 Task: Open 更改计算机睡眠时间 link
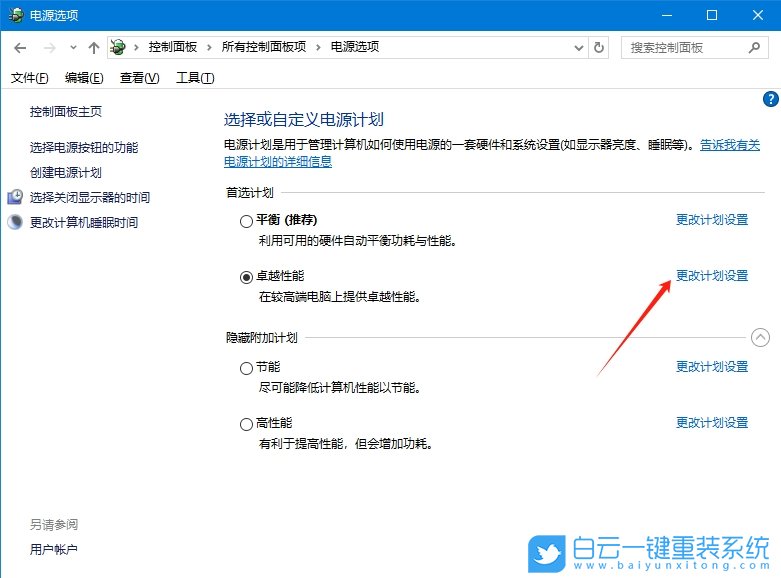point(84,223)
